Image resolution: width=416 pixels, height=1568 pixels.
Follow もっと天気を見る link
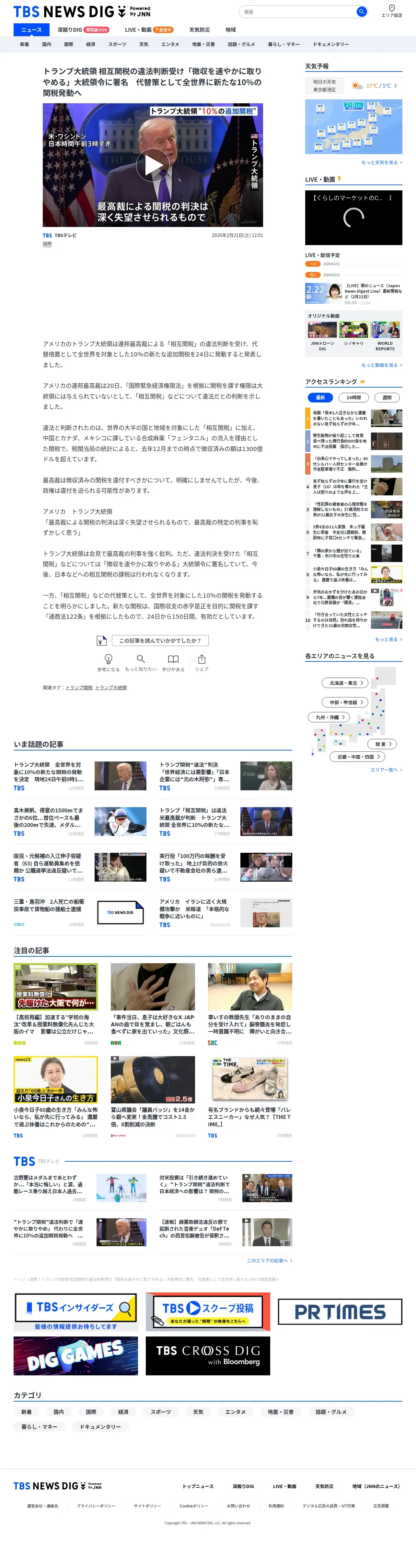(381, 163)
